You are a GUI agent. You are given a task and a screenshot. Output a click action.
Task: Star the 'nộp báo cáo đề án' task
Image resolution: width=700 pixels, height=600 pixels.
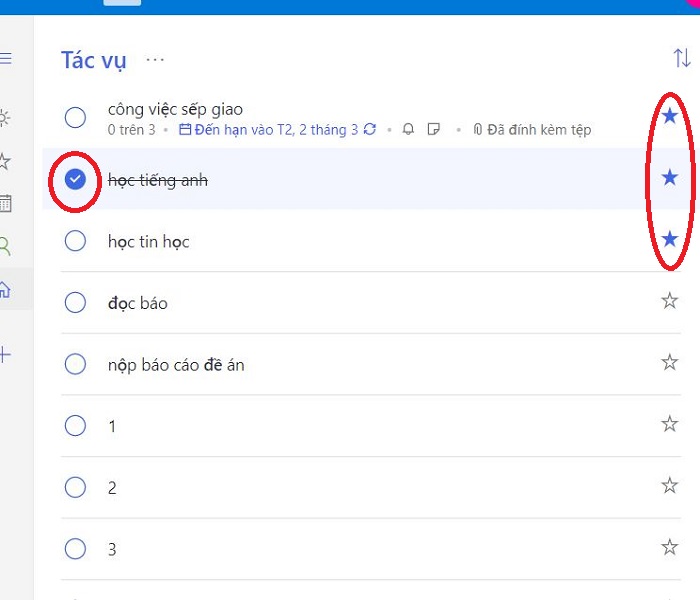coord(670,362)
